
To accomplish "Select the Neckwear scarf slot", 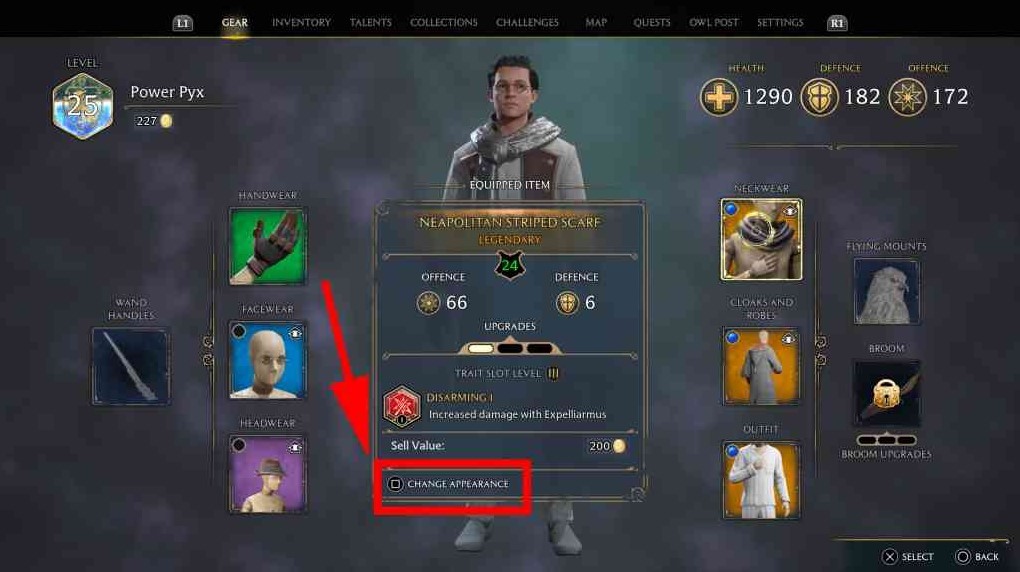I will tap(761, 239).
